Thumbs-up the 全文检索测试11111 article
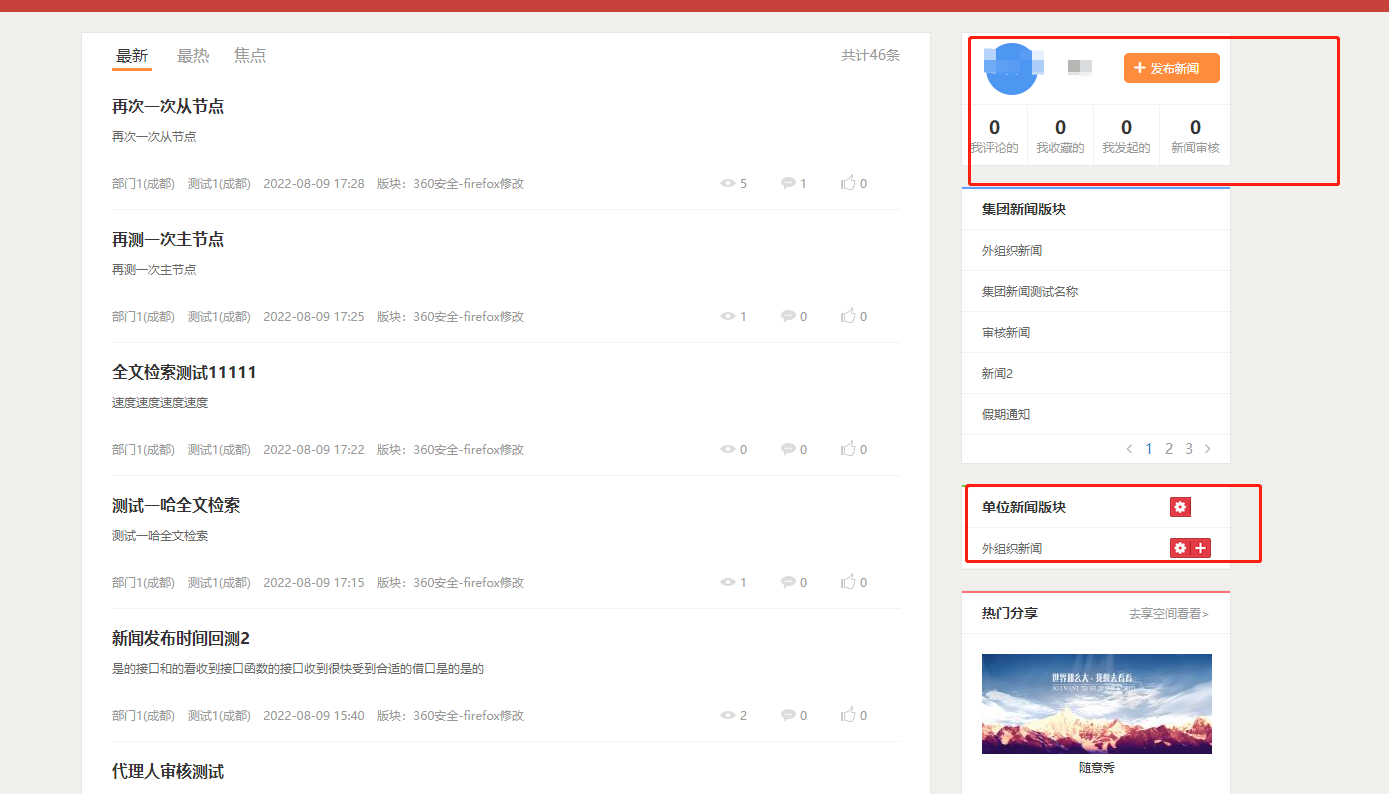1389x794 pixels. pyautogui.click(x=848, y=449)
